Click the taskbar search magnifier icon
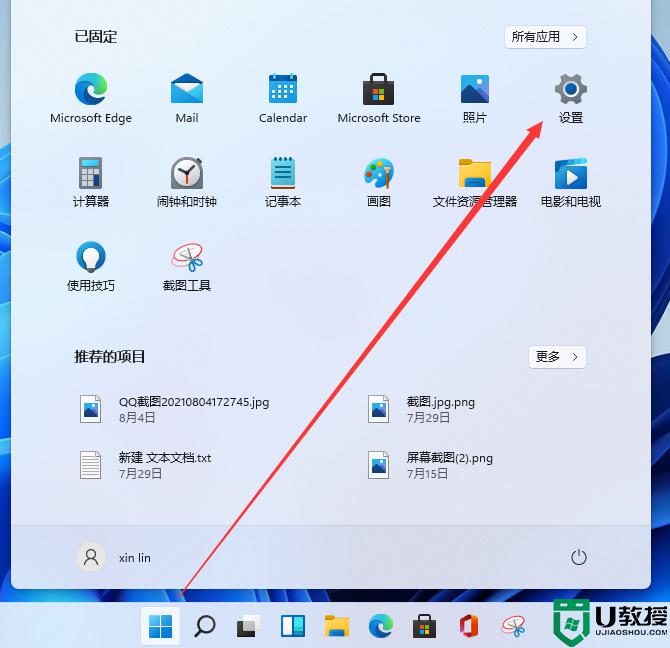The image size is (670, 648). (205, 626)
